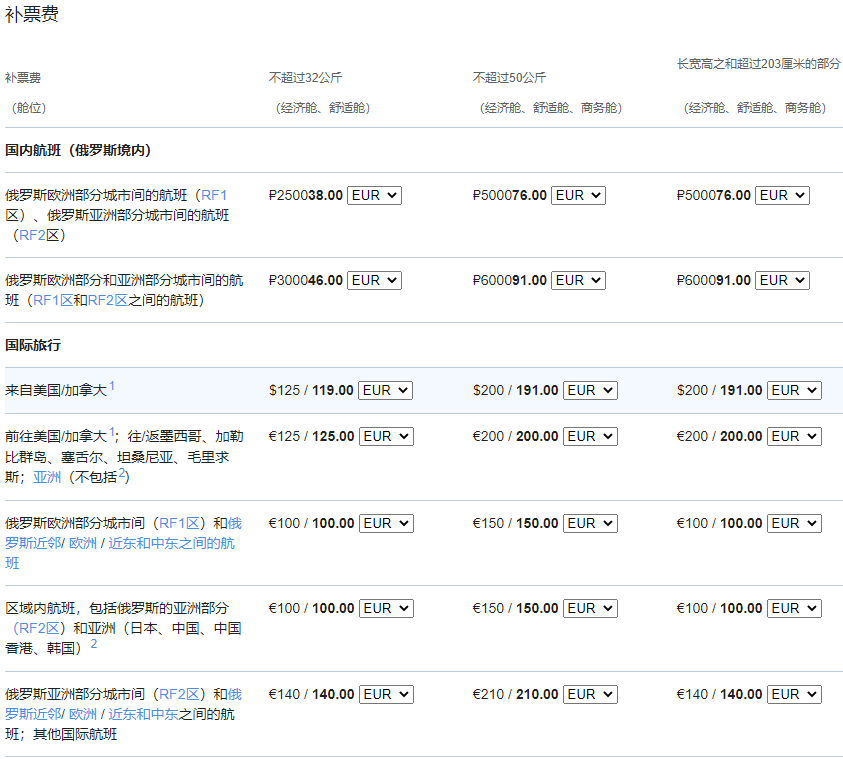Open RF1区和RF2区之间 row's RF2区 link

(106, 300)
